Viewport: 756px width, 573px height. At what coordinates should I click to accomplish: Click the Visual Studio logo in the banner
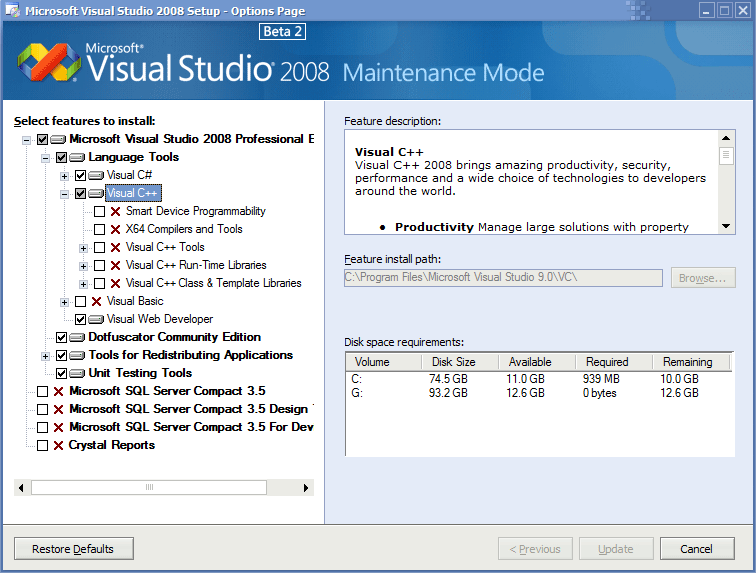pyautogui.click(x=49, y=62)
